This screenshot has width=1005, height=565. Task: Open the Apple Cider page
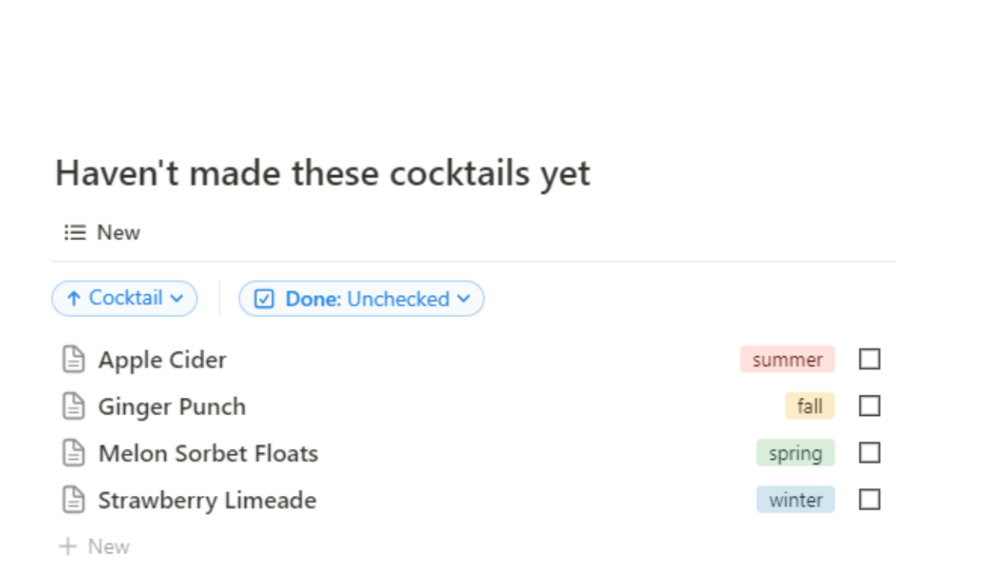pyautogui.click(x=162, y=360)
